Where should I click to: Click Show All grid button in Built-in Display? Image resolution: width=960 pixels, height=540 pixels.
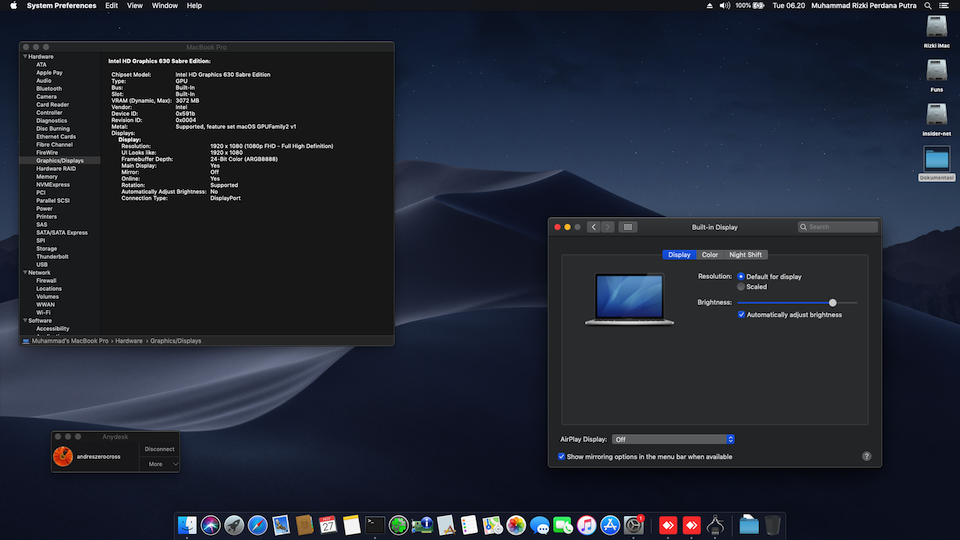click(628, 227)
